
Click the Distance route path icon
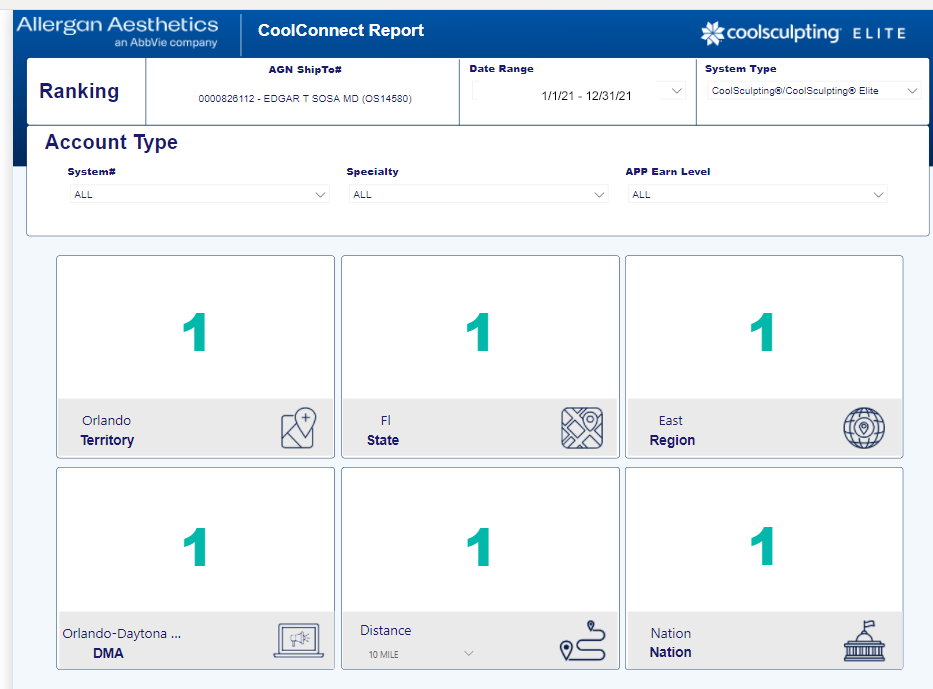582,641
